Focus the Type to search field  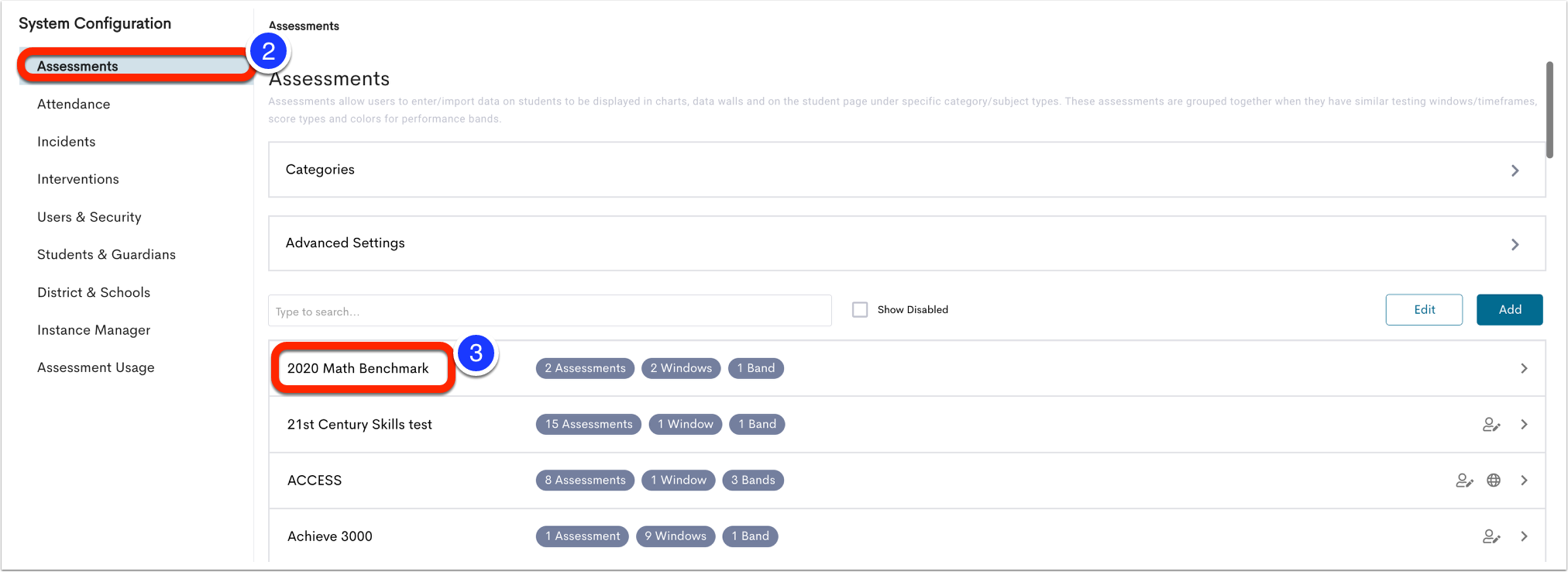coord(550,311)
